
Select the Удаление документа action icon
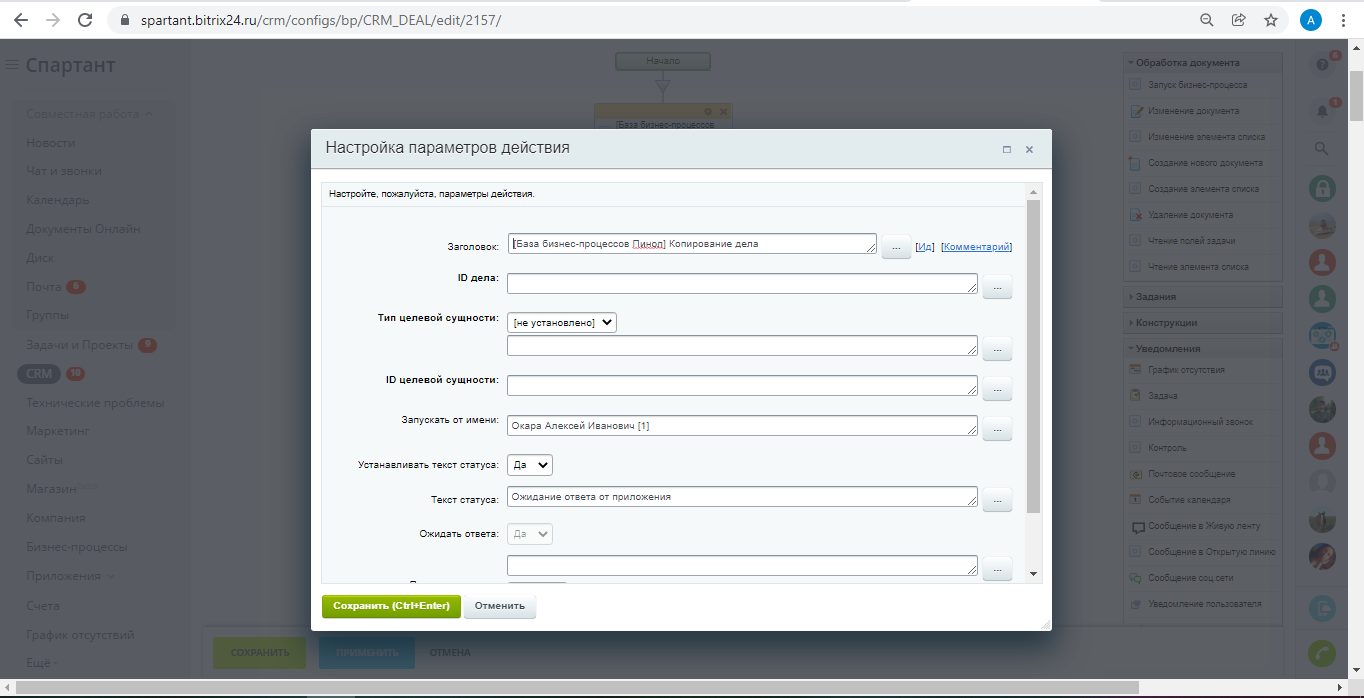tap(1135, 215)
